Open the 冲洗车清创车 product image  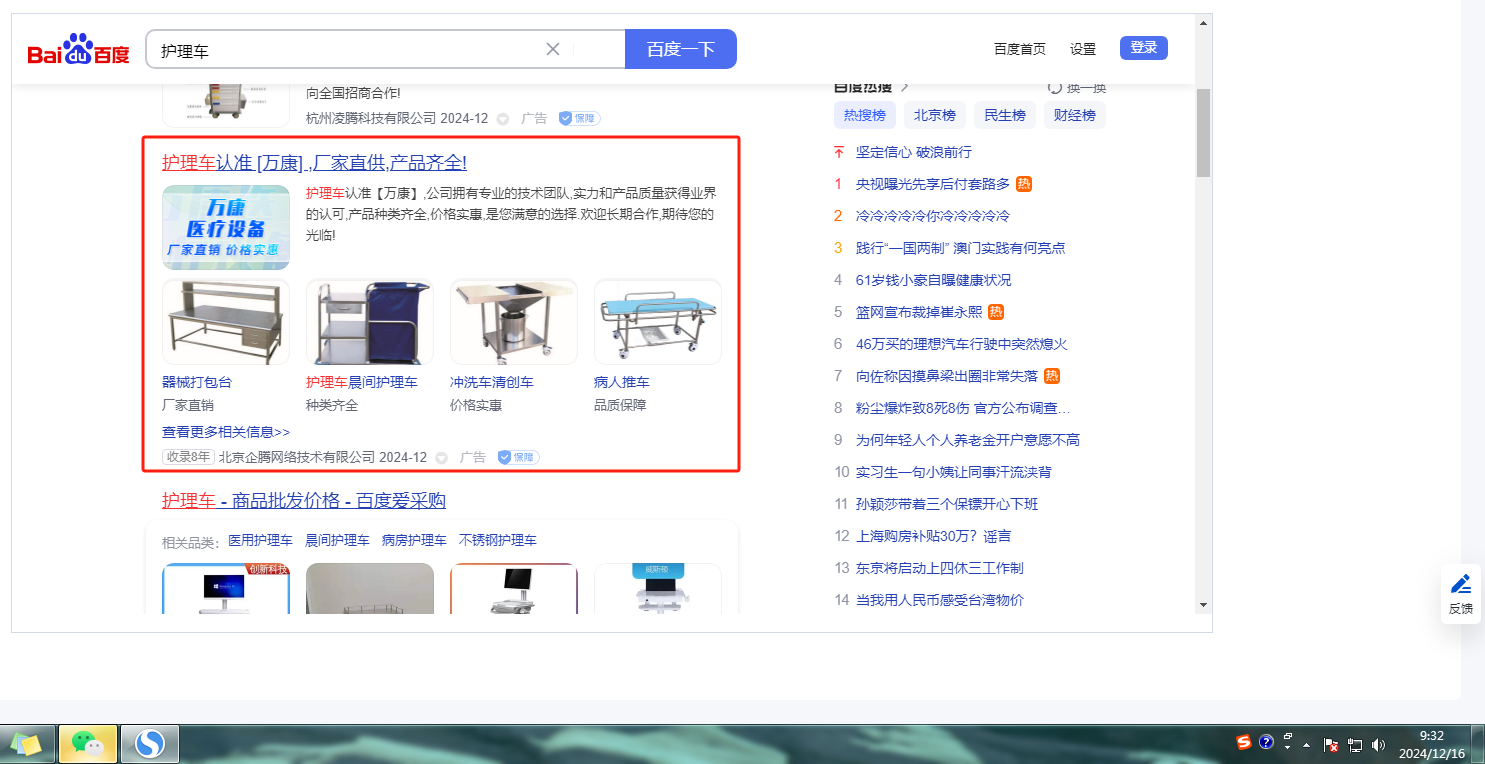[514, 322]
